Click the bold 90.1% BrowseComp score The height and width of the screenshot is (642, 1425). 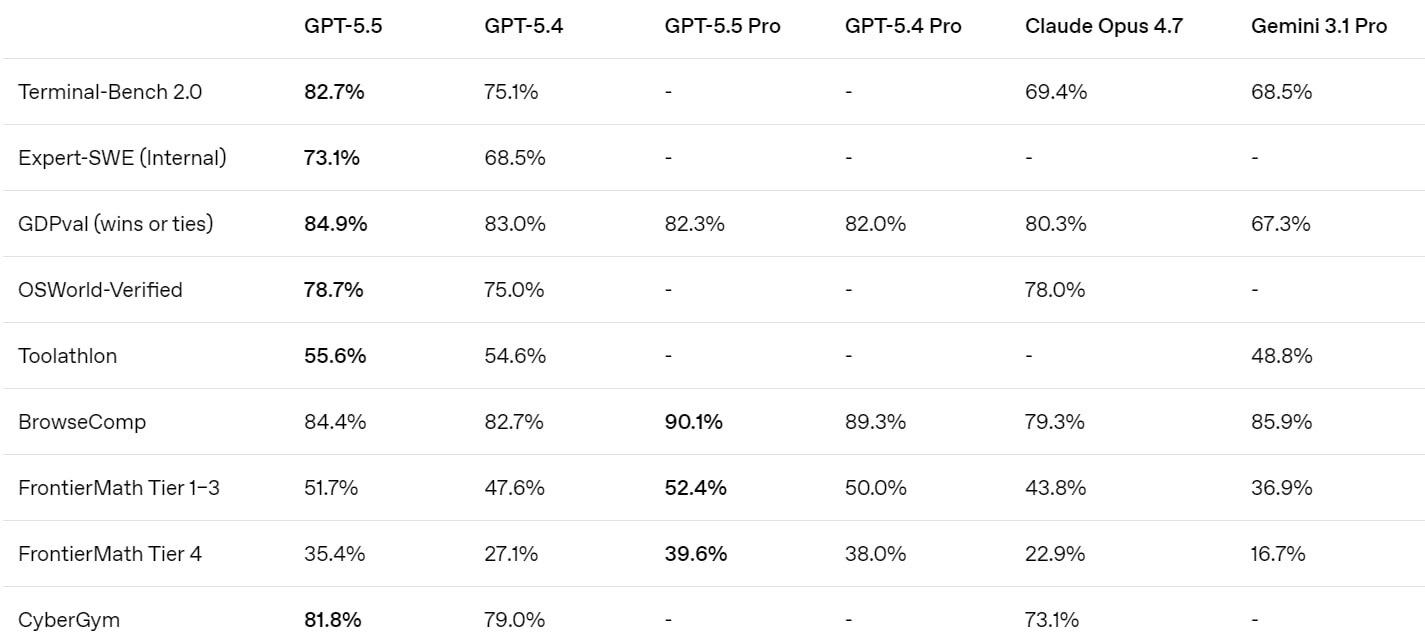click(693, 422)
